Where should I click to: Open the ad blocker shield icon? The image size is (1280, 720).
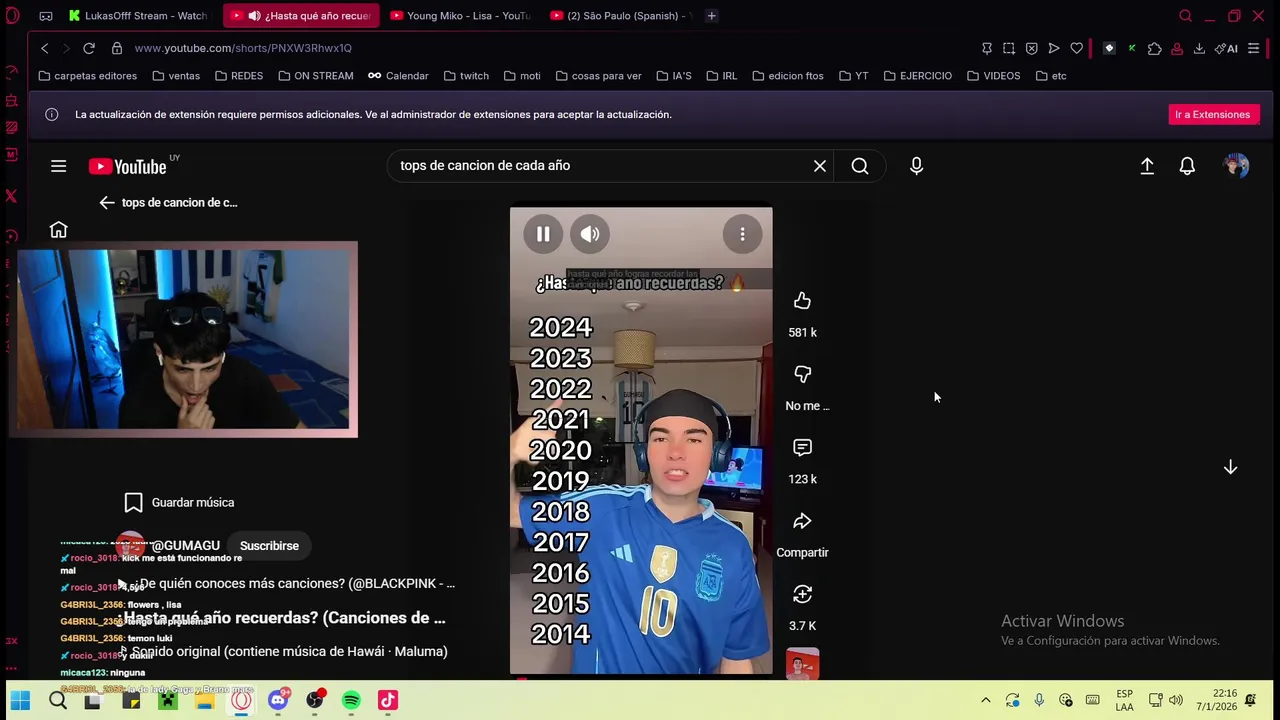1031,48
